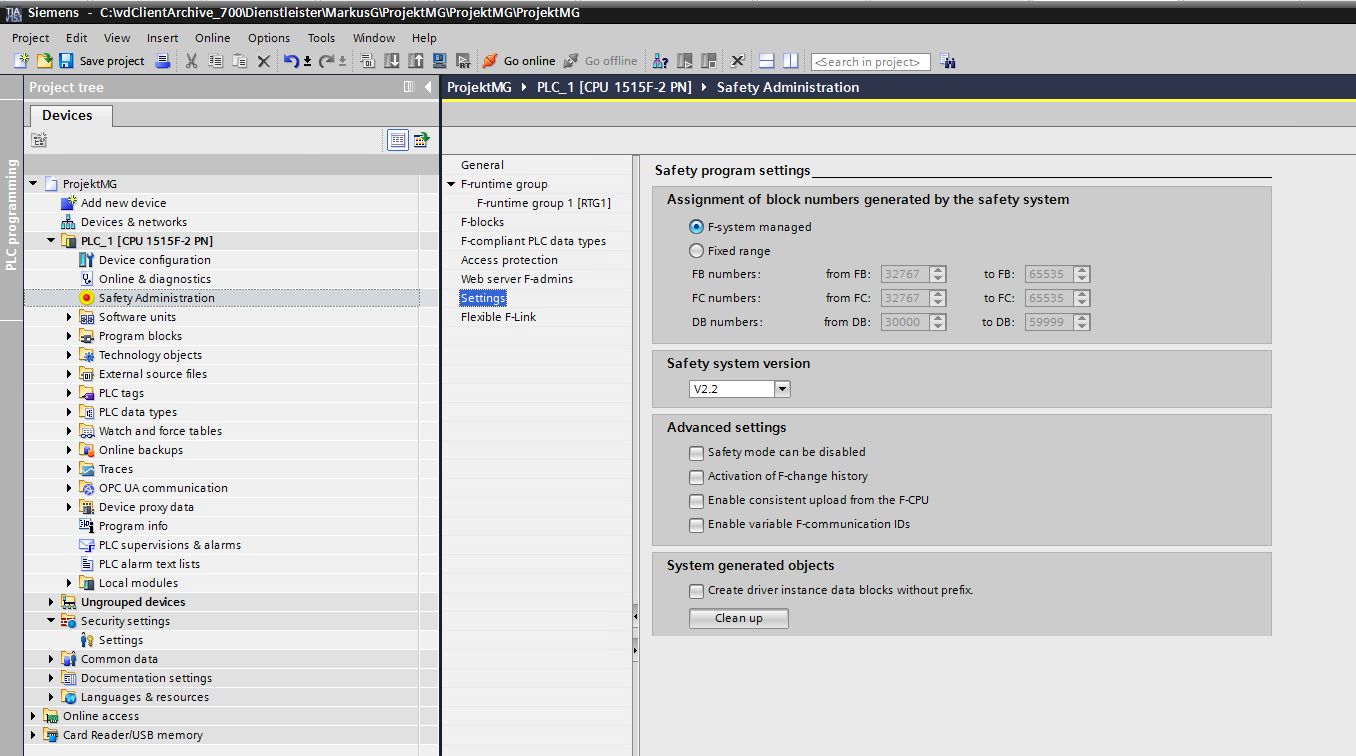The height and width of the screenshot is (756, 1356).
Task: Click the Search in project field
Action: click(870, 62)
